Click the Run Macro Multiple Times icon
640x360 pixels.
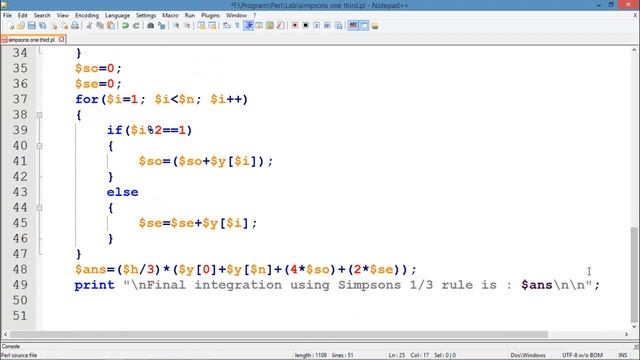click(x=327, y=26)
